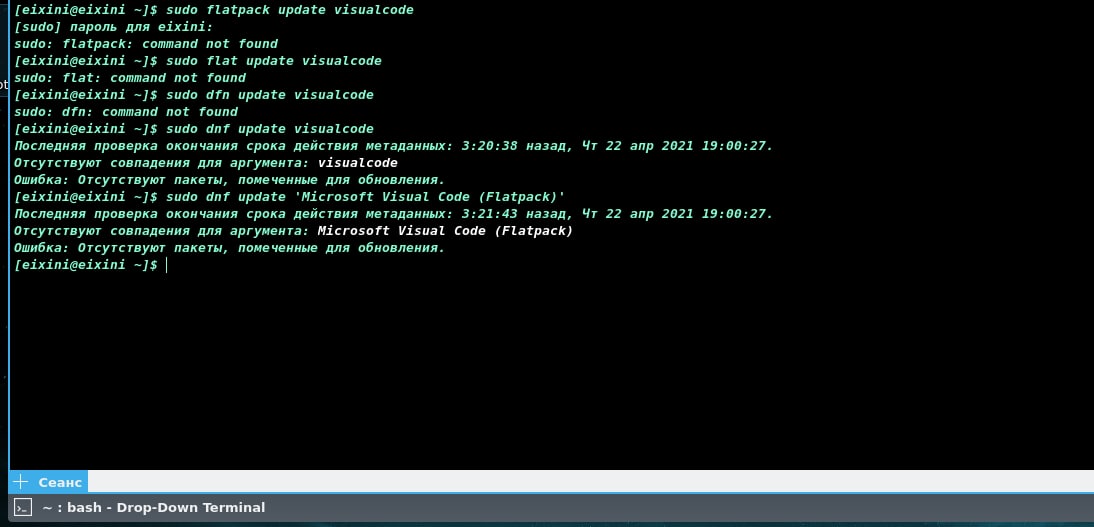The height and width of the screenshot is (527, 1094).
Task: Click the "[sudo] пароль для eixini:" line
Action: (x=112, y=27)
